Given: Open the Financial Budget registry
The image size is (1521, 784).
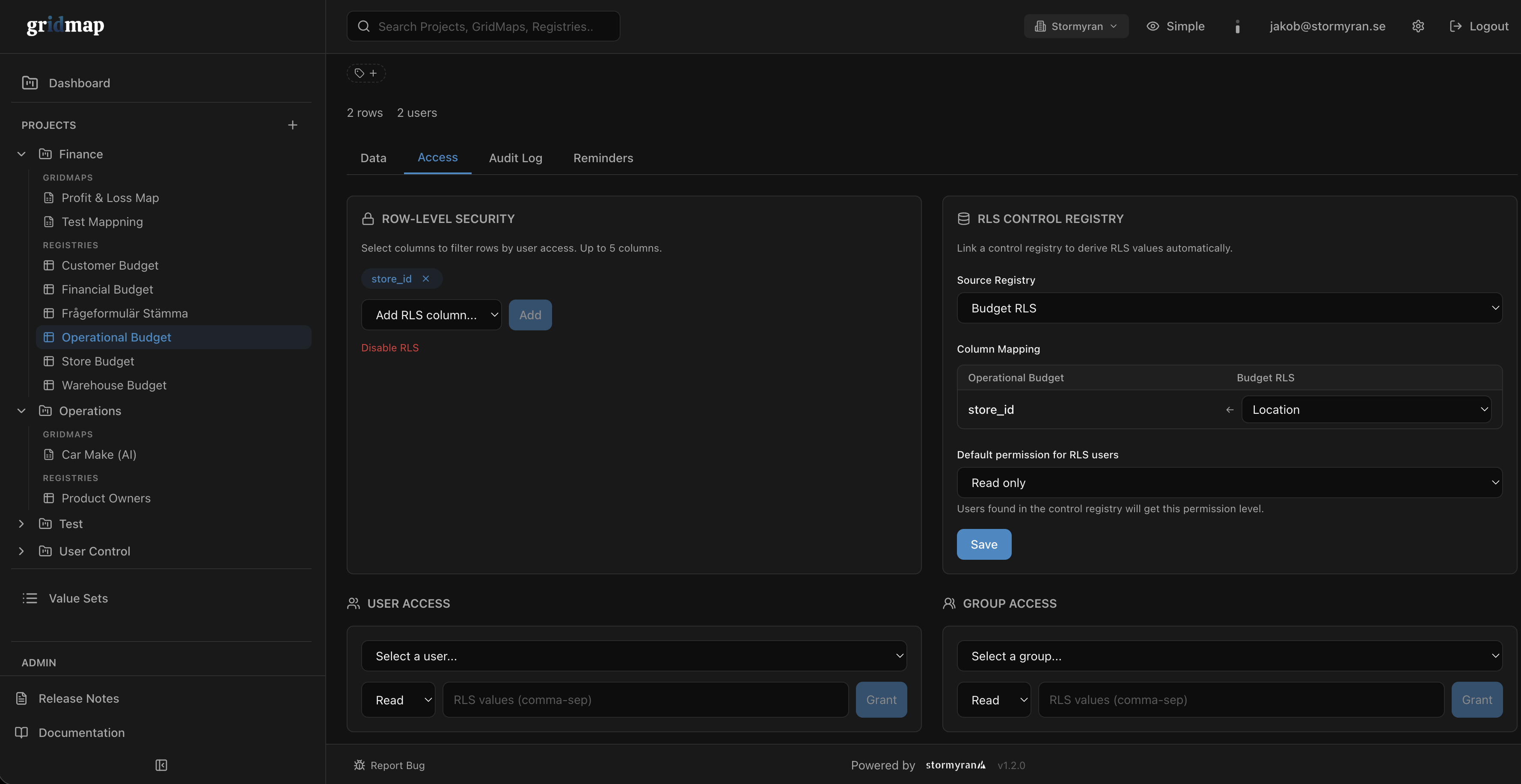Looking at the screenshot, I should tap(174, 289).
